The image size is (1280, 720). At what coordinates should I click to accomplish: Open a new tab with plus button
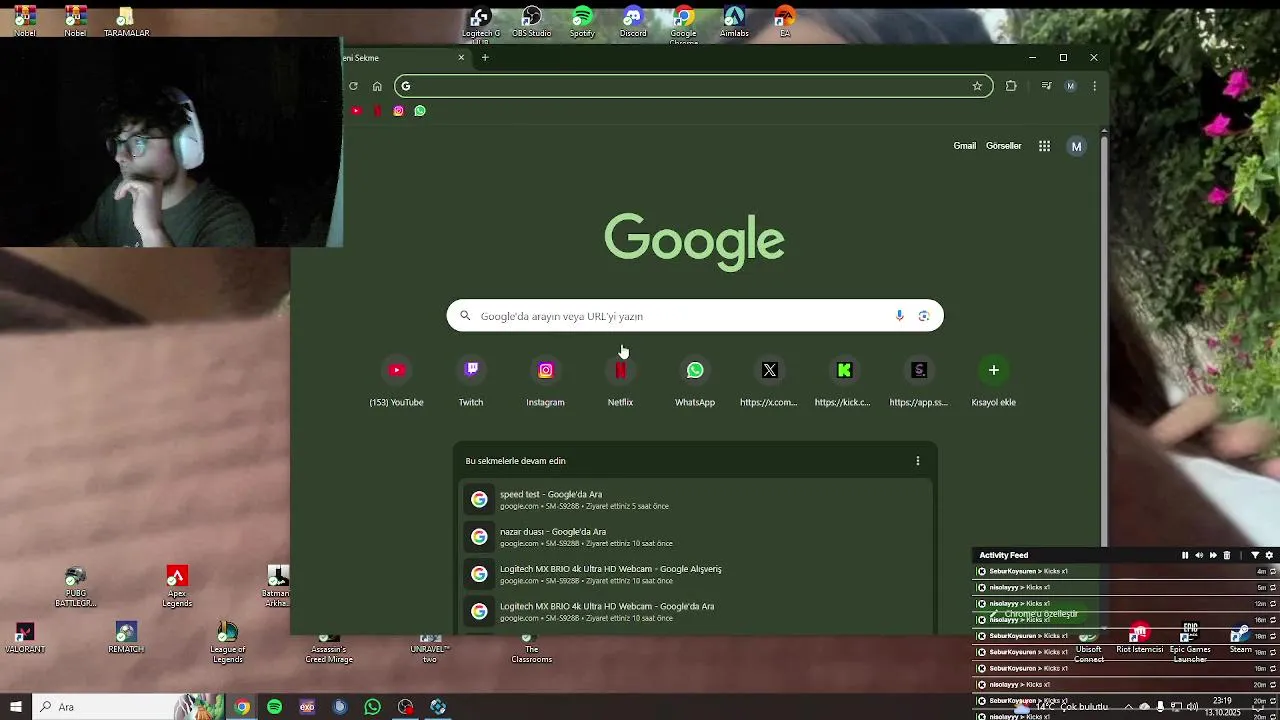click(x=485, y=57)
